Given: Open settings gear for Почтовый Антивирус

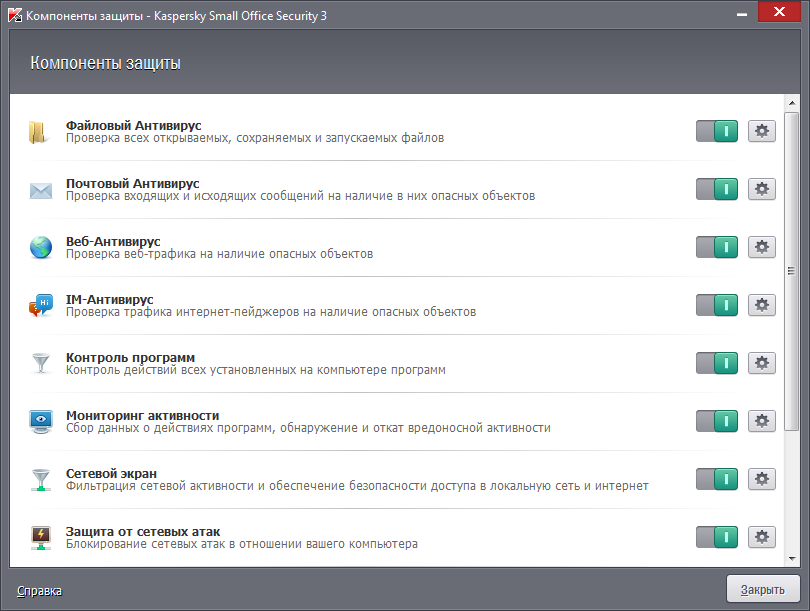Looking at the screenshot, I should (x=761, y=189).
